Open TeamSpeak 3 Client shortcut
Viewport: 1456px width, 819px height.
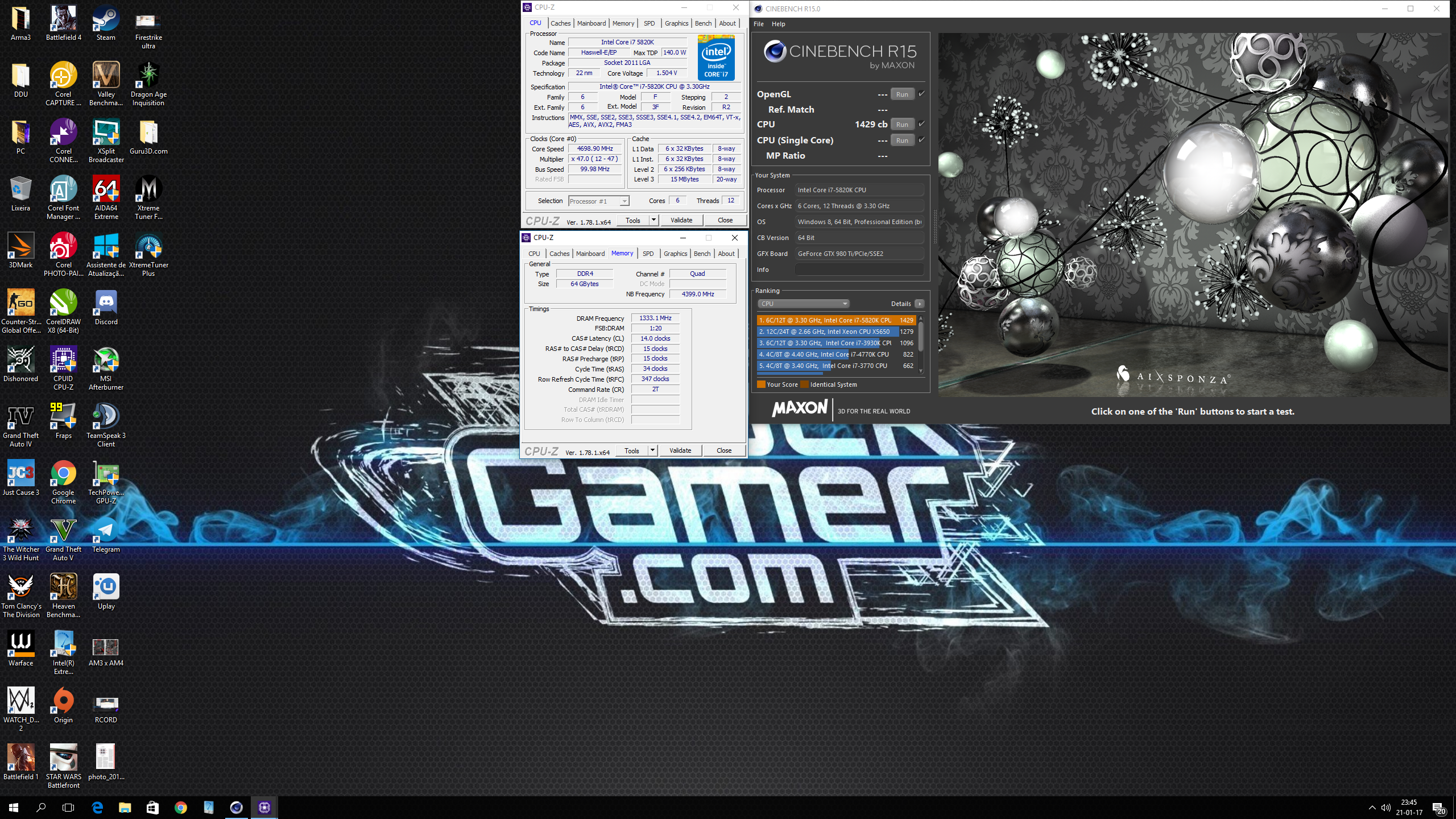[x=106, y=425]
